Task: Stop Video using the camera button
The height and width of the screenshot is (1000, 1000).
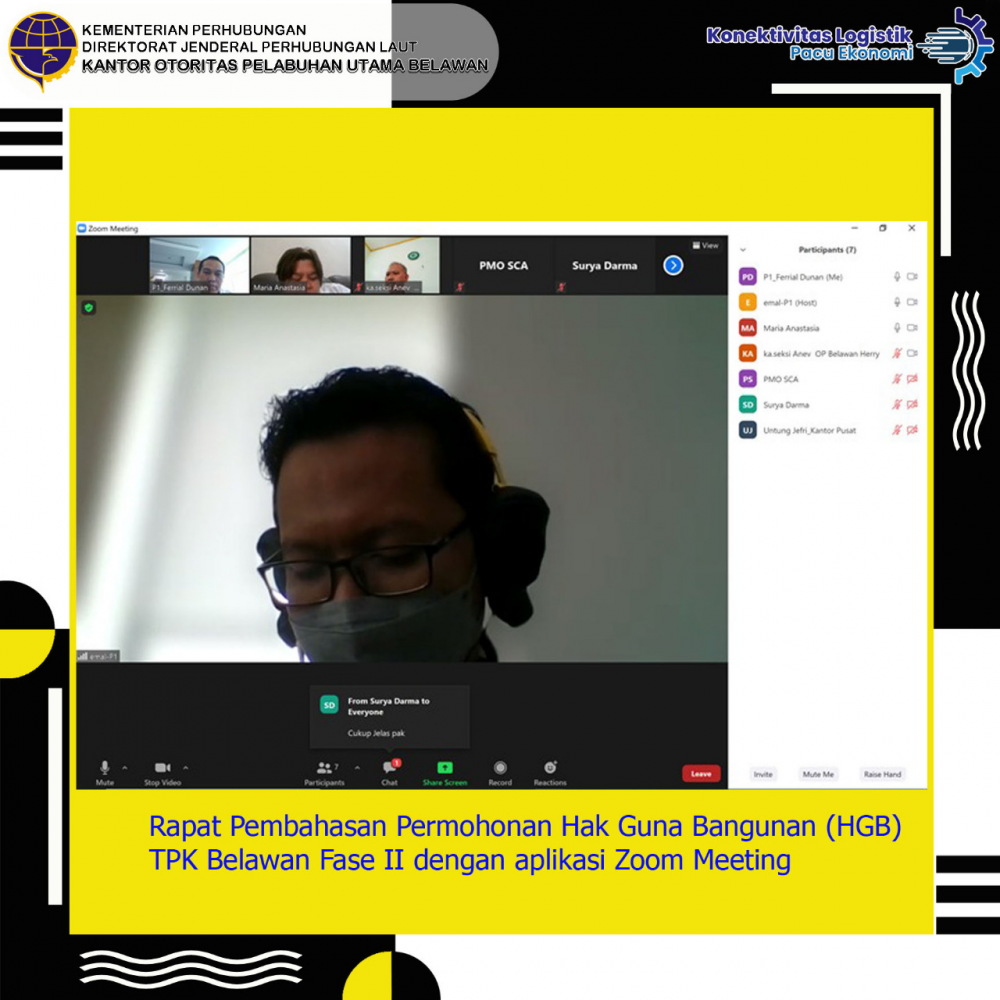Action: pos(163,772)
